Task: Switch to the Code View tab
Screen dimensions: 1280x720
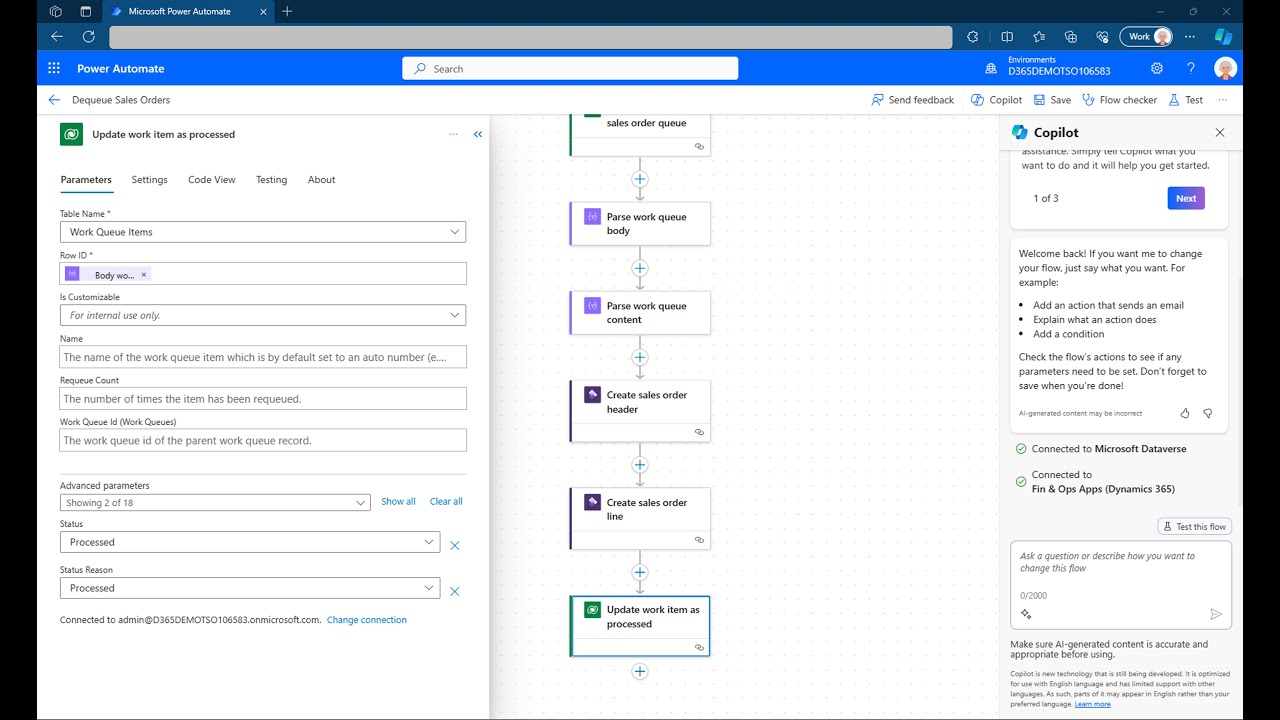Action: 212,180
